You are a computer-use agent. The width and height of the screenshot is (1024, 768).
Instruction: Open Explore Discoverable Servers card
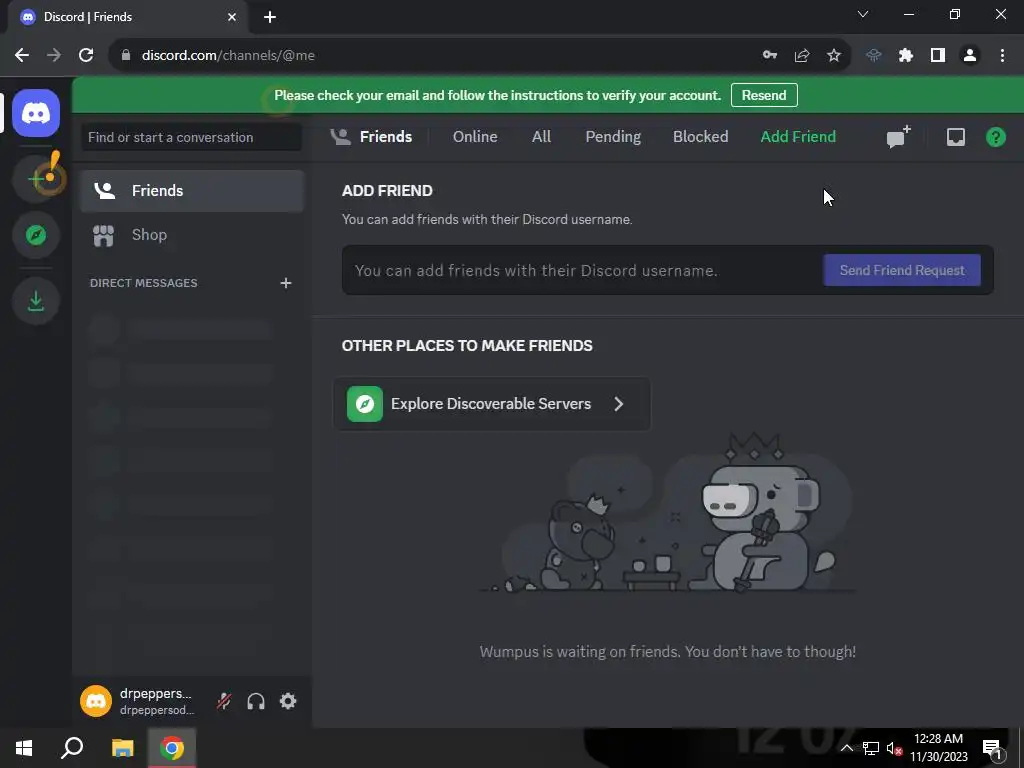pyautogui.click(x=492, y=404)
